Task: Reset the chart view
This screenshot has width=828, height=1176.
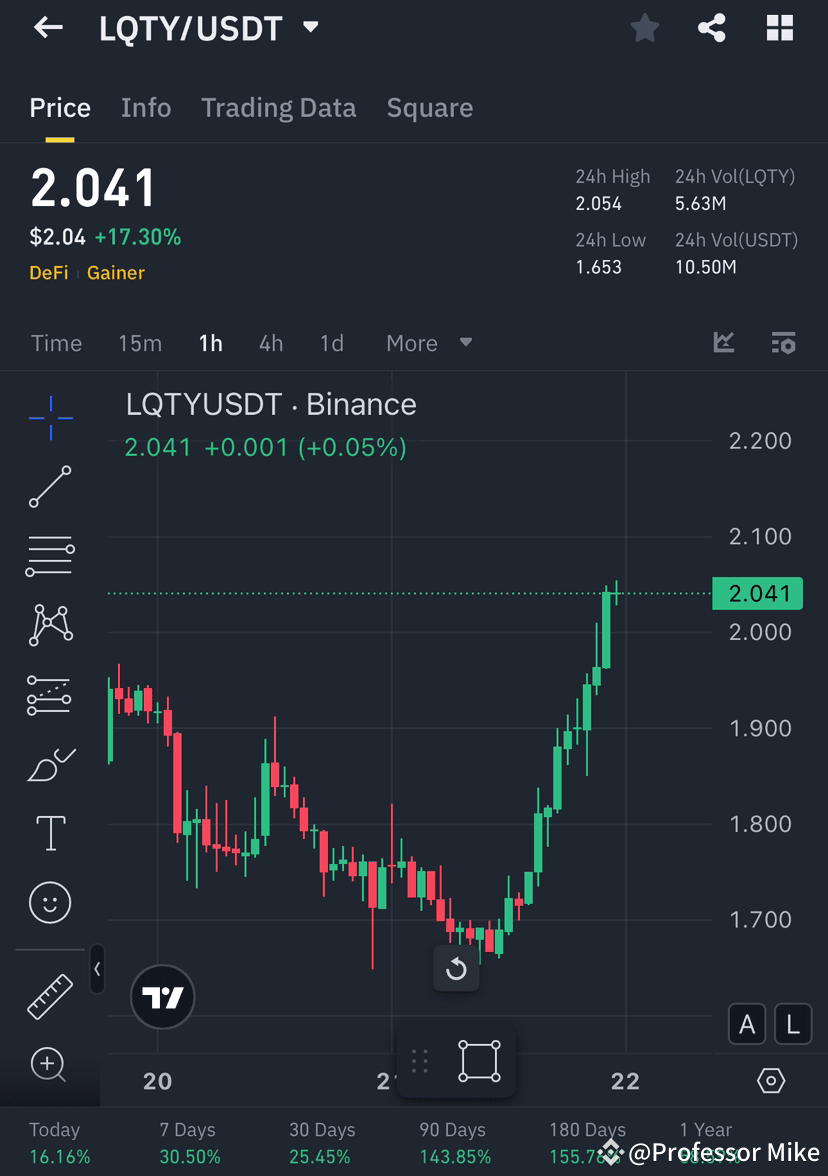Action: tap(456, 968)
